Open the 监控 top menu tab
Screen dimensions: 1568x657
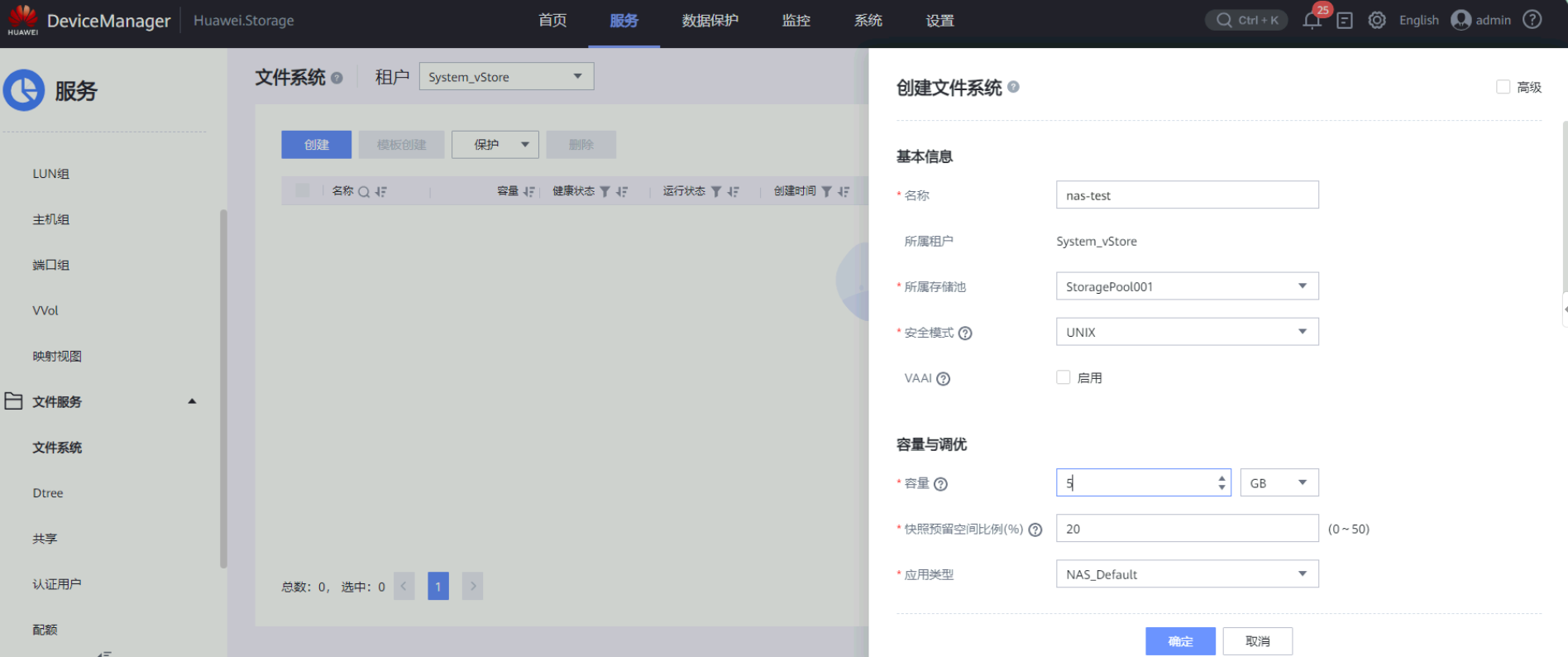tap(796, 21)
